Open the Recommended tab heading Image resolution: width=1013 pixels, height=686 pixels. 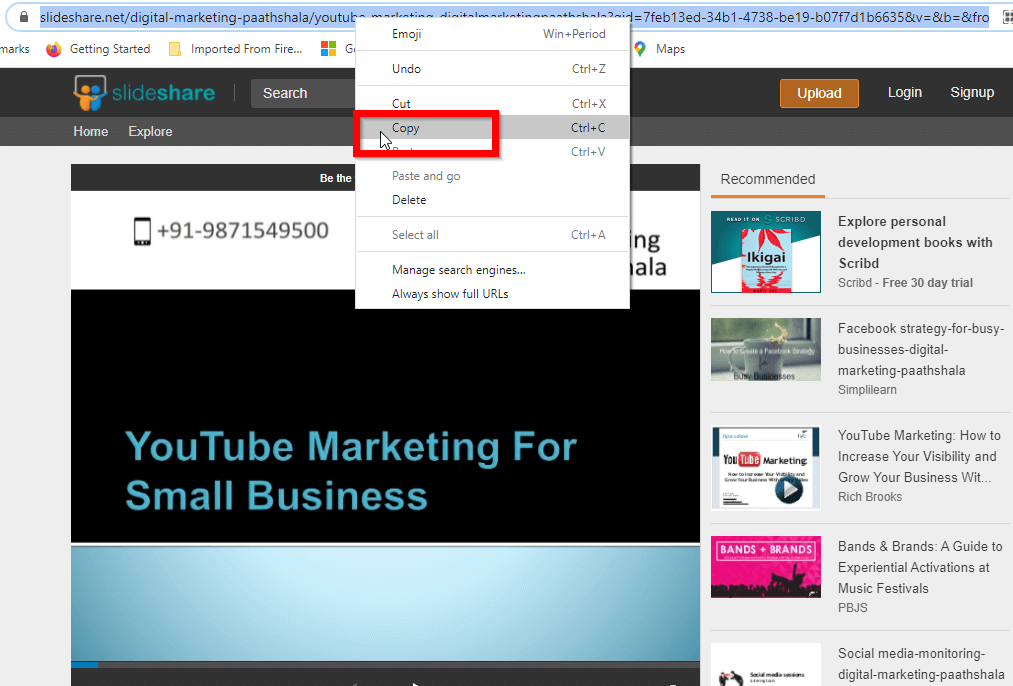(x=768, y=179)
